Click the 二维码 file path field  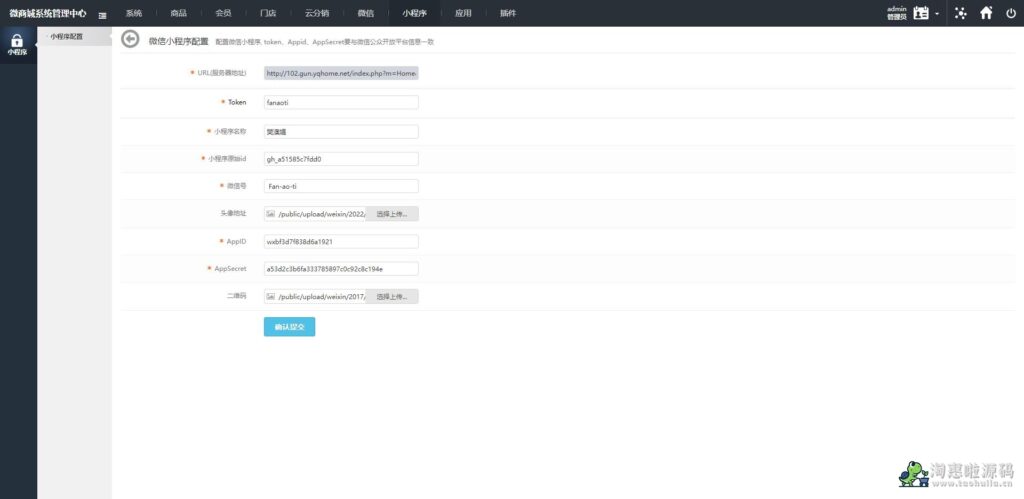point(315,297)
